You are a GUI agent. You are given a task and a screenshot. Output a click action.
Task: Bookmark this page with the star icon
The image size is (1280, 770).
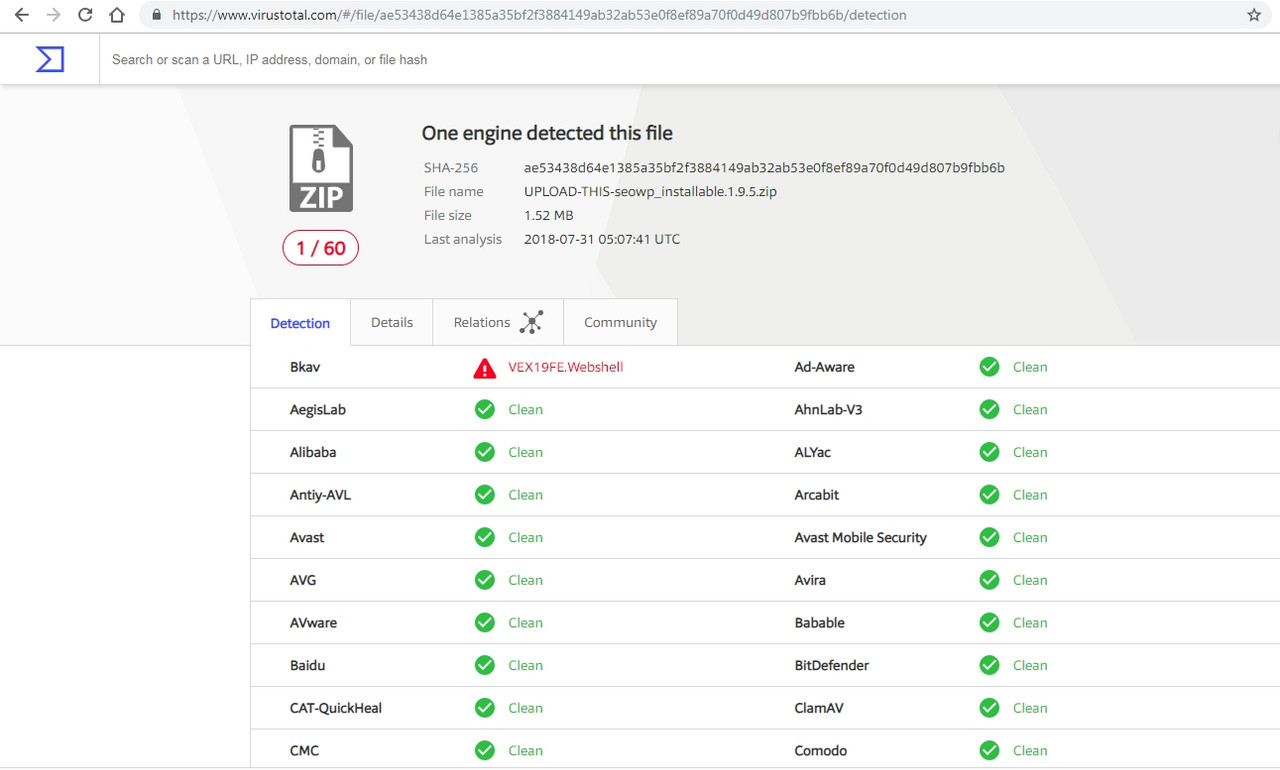(x=1254, y=15)
